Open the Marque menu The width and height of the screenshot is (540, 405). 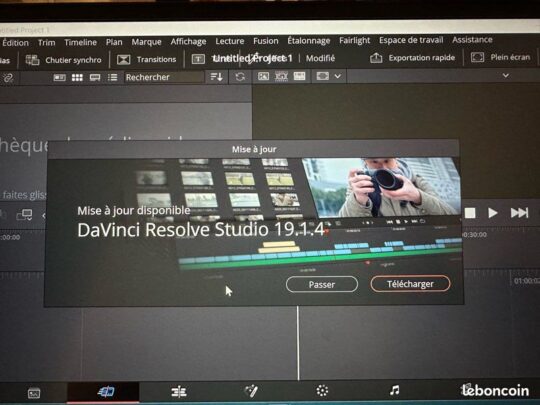pyautogui.click(x=146, y=42)
